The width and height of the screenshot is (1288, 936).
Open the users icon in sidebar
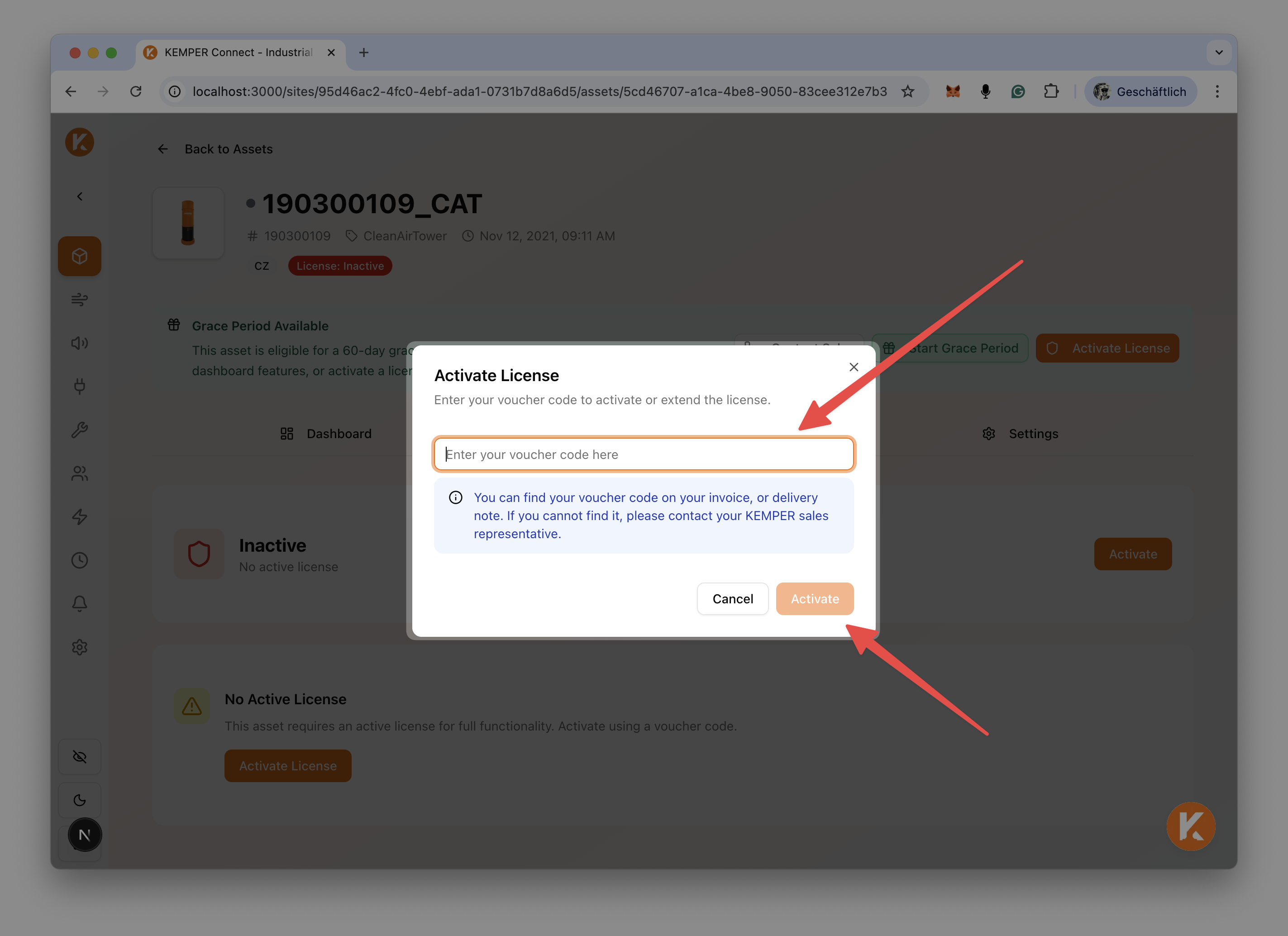tap(80, 473)
